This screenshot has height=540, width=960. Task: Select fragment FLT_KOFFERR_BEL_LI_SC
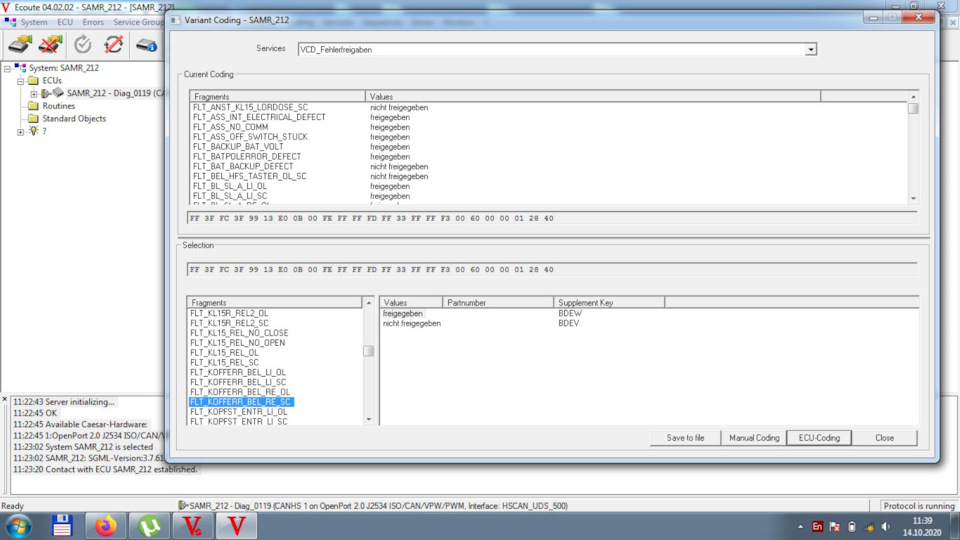[x=238, y=382]
